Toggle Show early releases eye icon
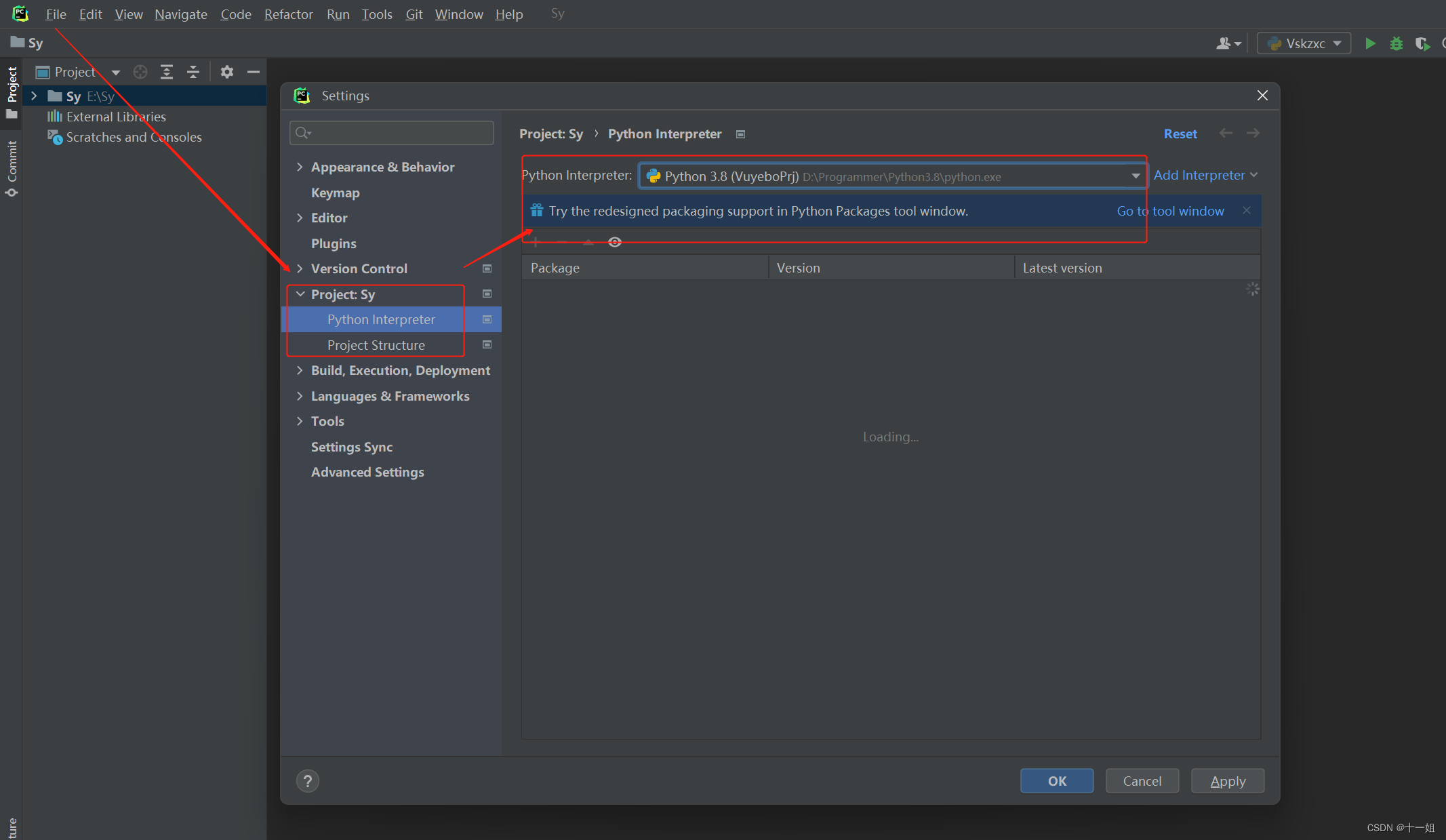The image size is (1446, 840). coord(615,242)
